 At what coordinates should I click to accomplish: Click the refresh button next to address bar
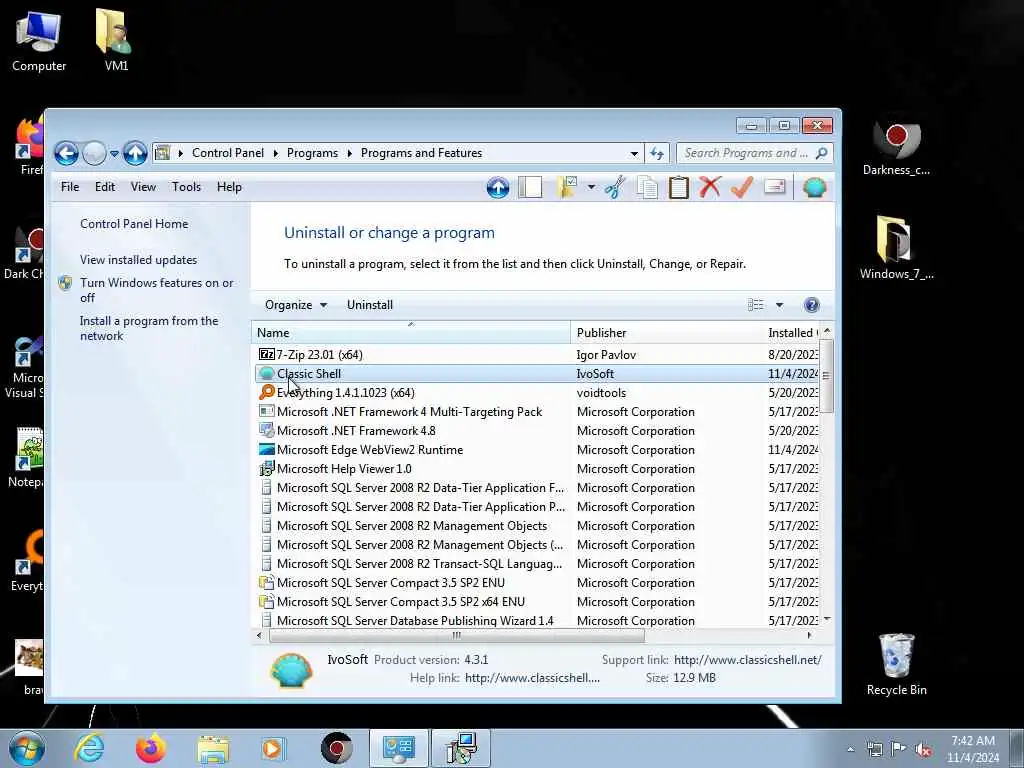[657, 153]
